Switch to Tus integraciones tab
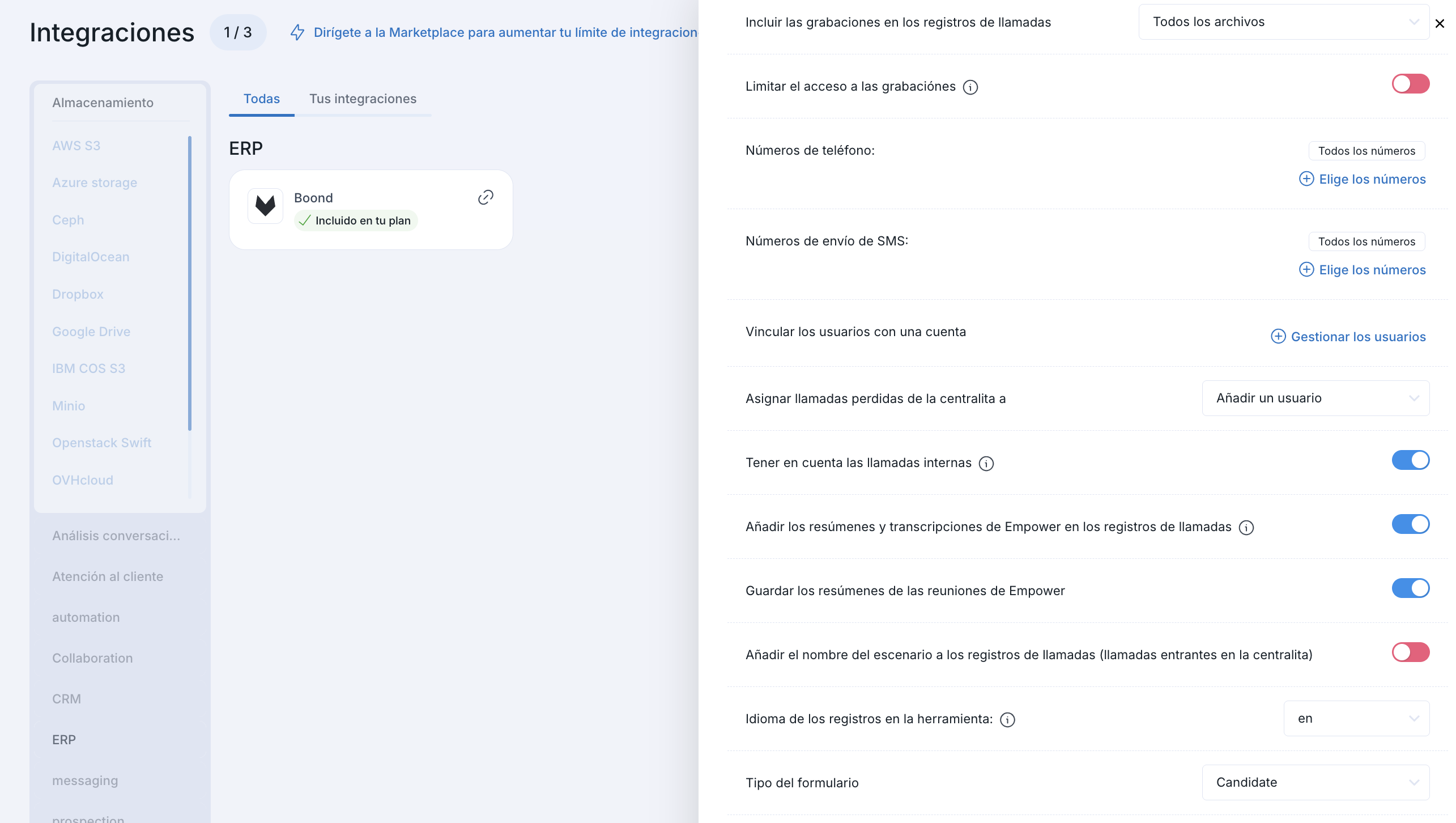This screenshot has height=823, width=1456. (x=363, y=99)
